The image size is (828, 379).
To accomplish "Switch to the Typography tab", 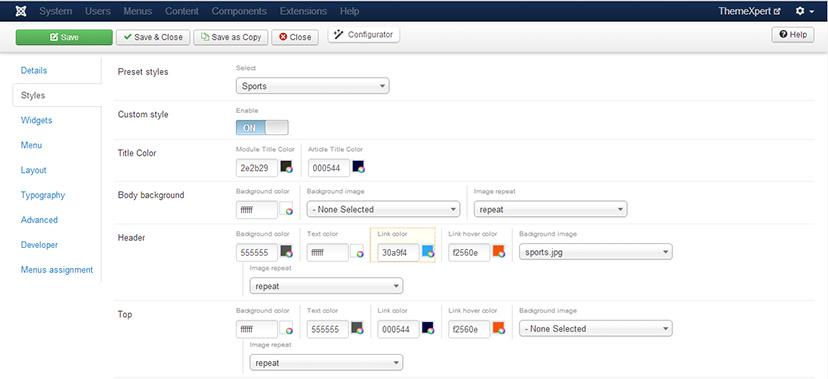I will click(x=43, y=195).
